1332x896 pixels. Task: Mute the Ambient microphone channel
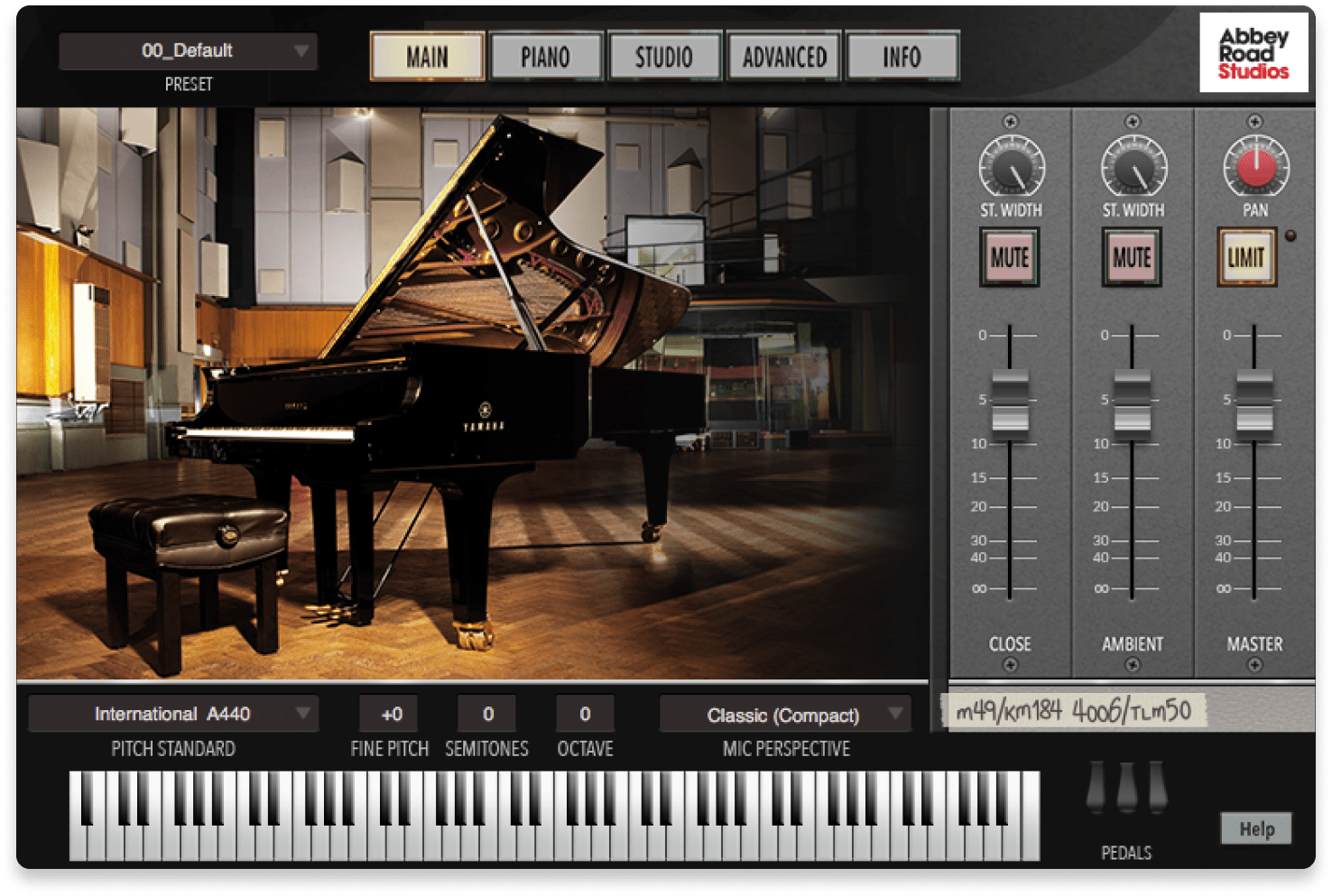1132,258
